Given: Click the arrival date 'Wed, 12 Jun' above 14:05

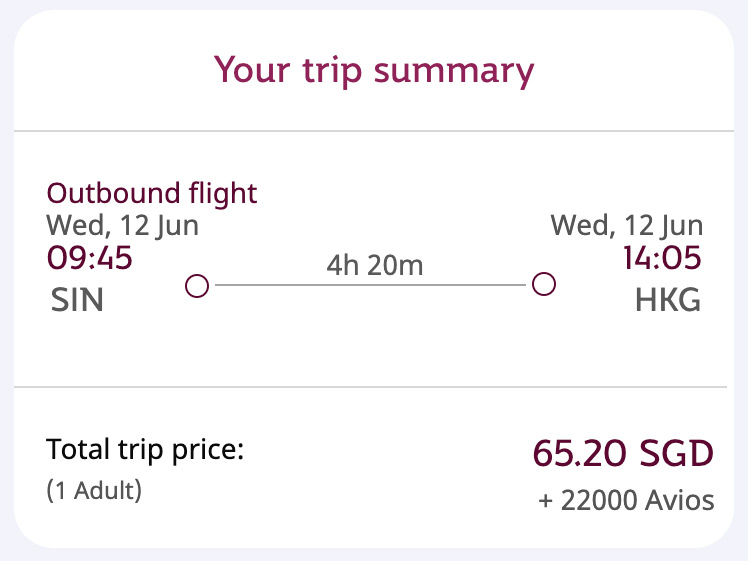Looking at the screenshot, I should tap(626, 225).
